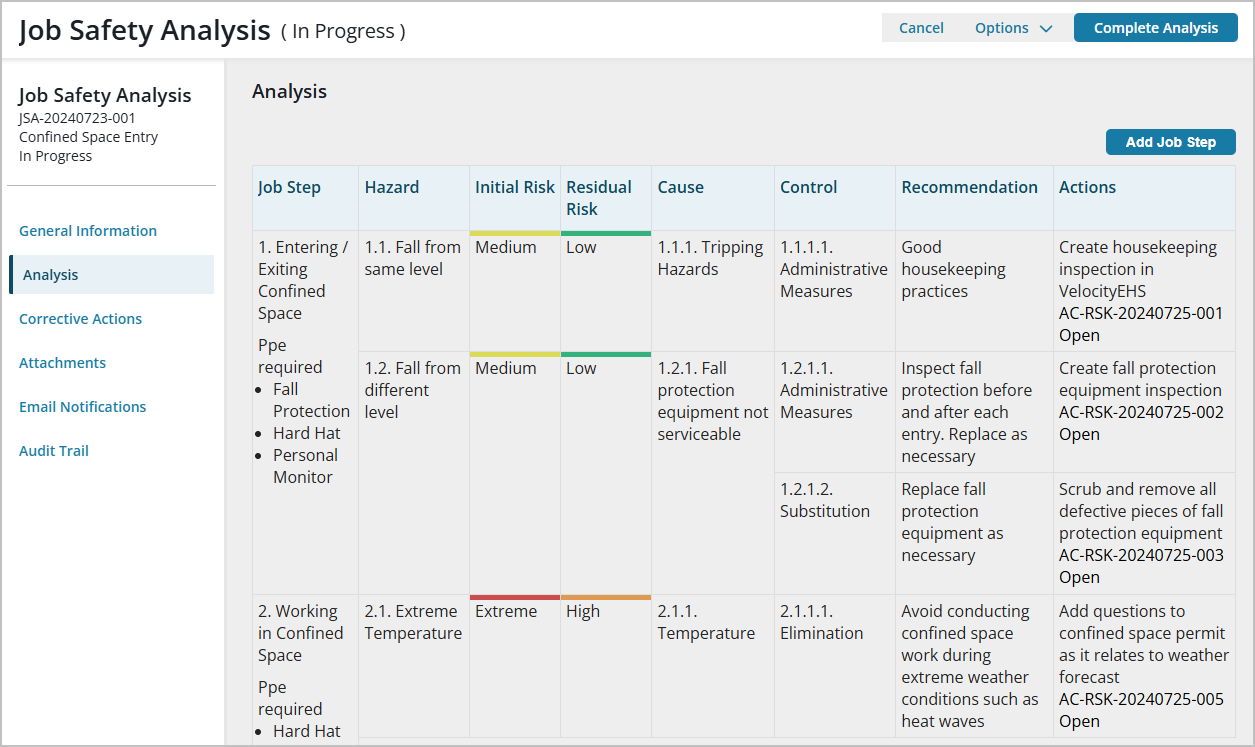Click Personal Monitor PPE item in step 1
Viewport: 1255px width, 747px height.
[306, 466]
